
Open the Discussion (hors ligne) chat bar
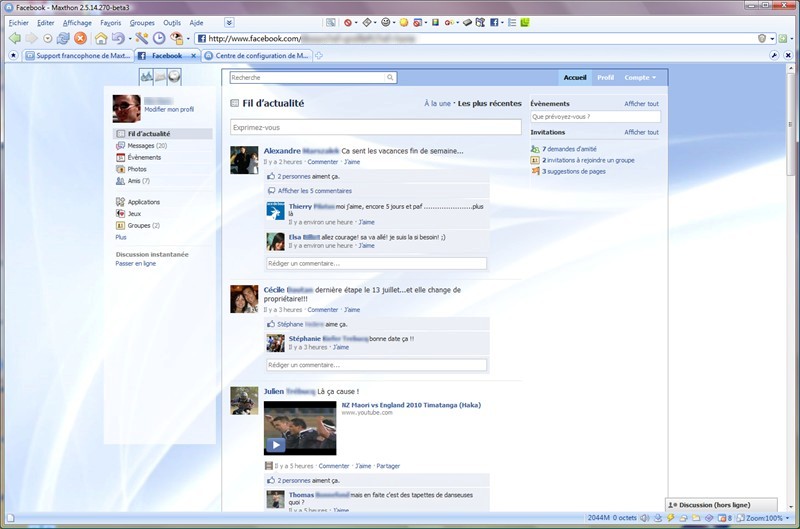721,505
